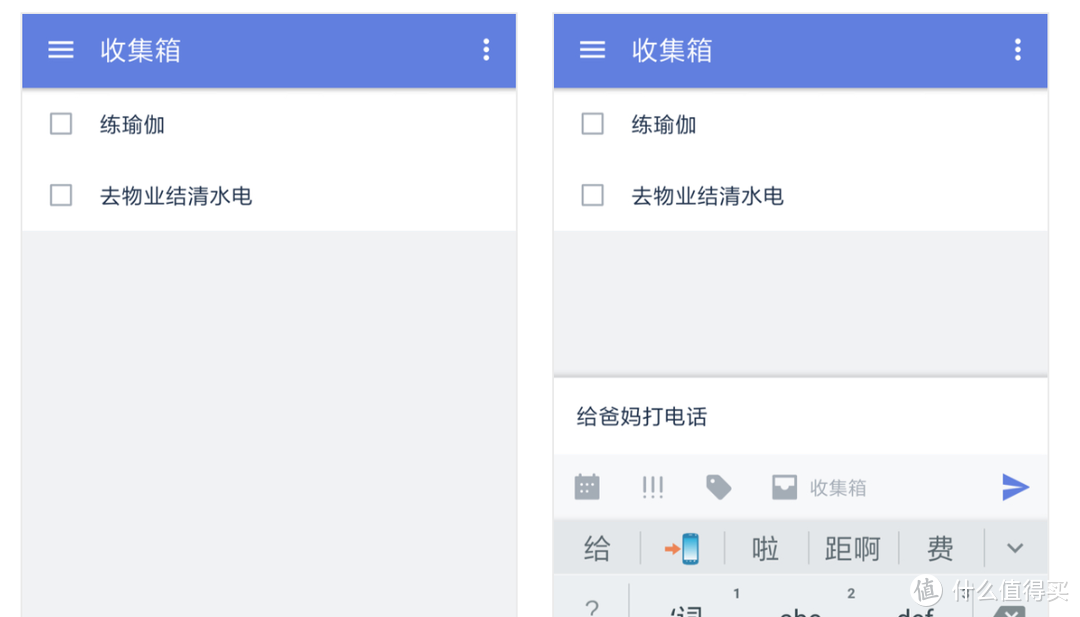Expand candidate list with chevron
1080x617 pixels.
1015,548
